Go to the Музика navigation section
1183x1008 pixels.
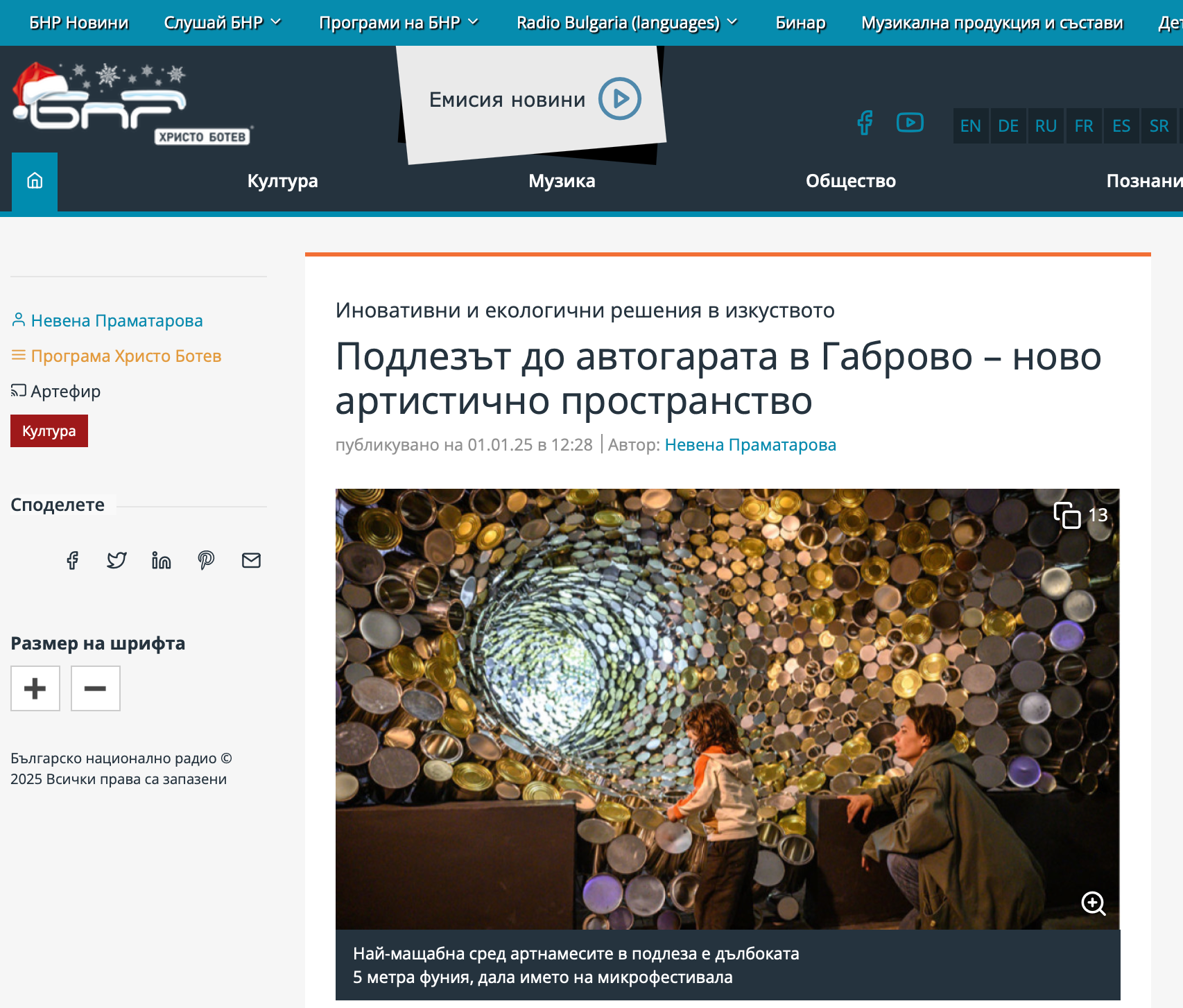click(x=562, y=181)
